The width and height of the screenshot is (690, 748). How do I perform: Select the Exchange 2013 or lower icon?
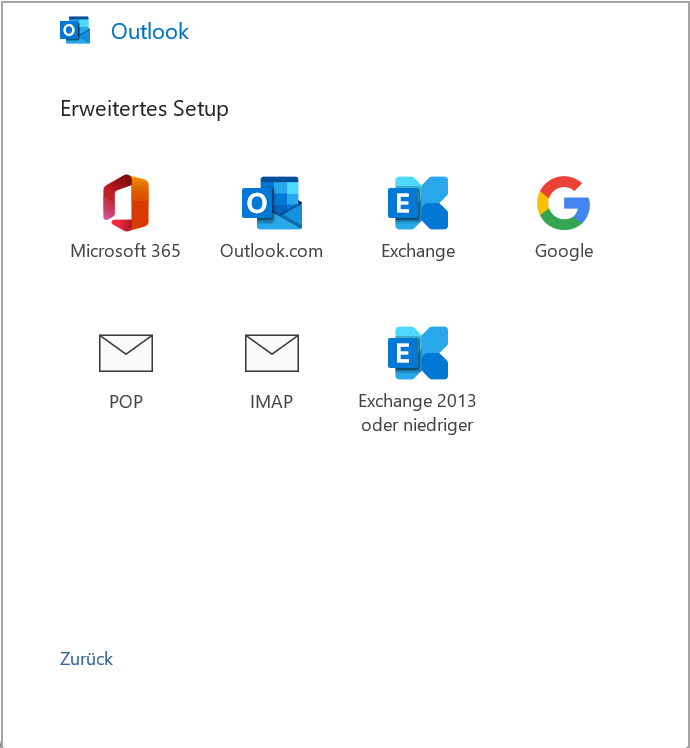click(x=417, y=352)
